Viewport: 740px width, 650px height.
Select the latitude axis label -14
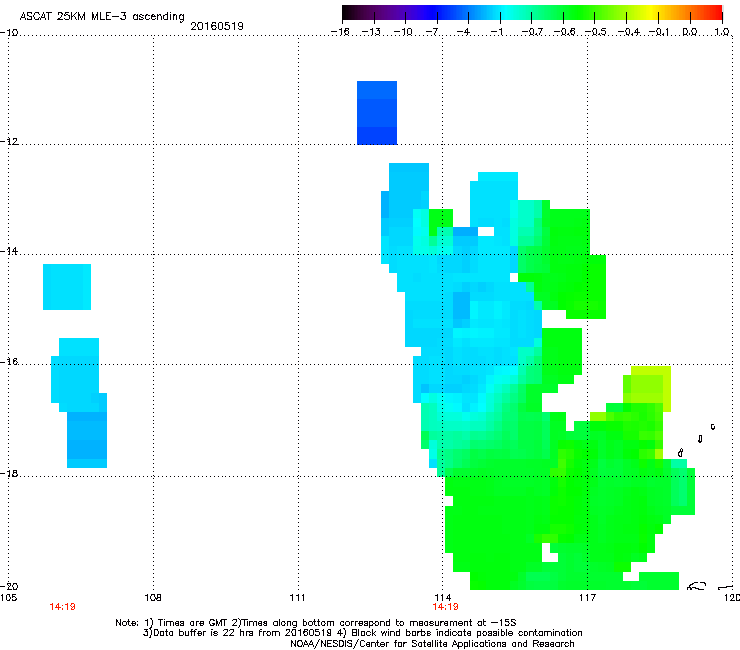point(9,251)
